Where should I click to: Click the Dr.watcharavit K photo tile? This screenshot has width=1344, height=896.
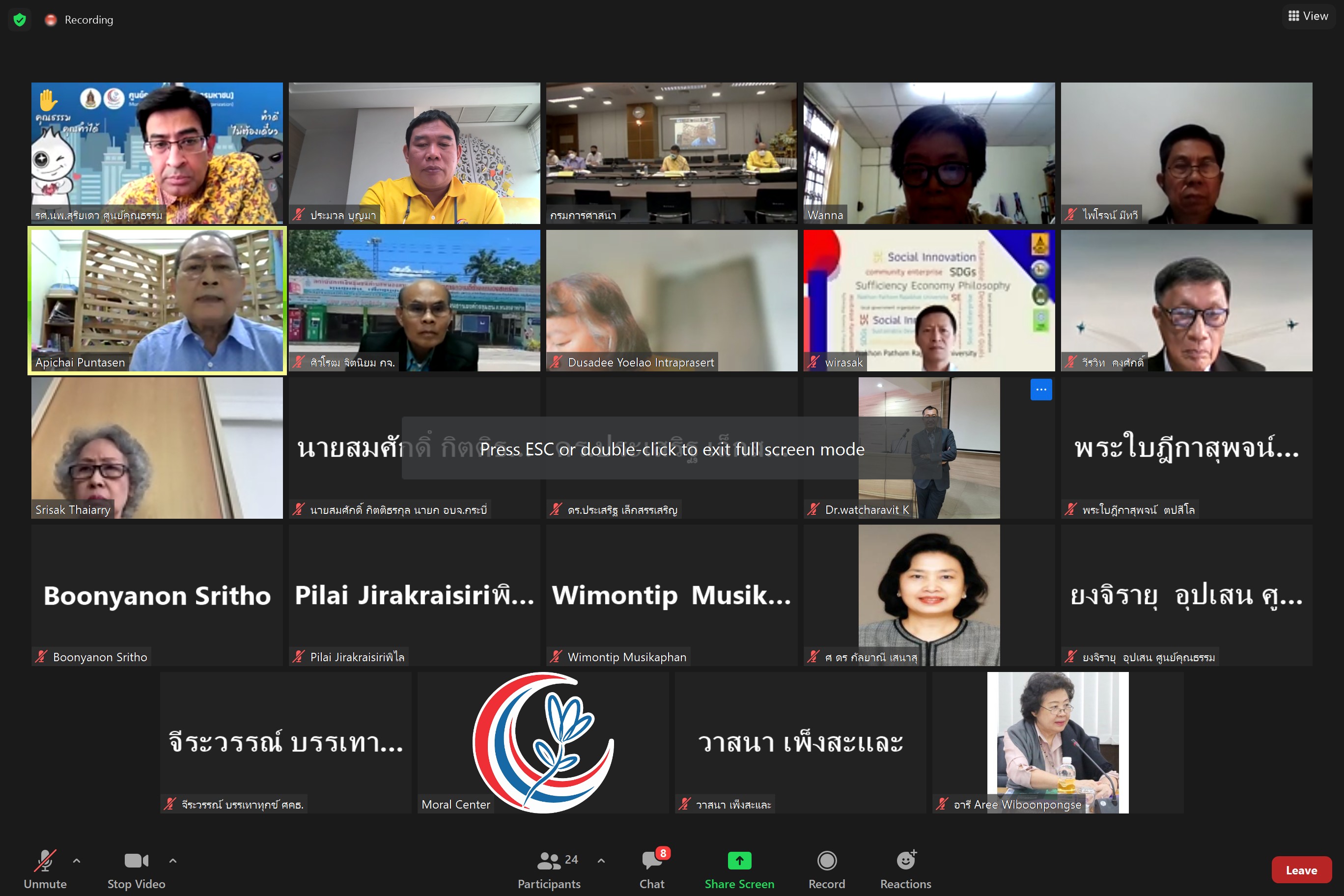(929, 448)
